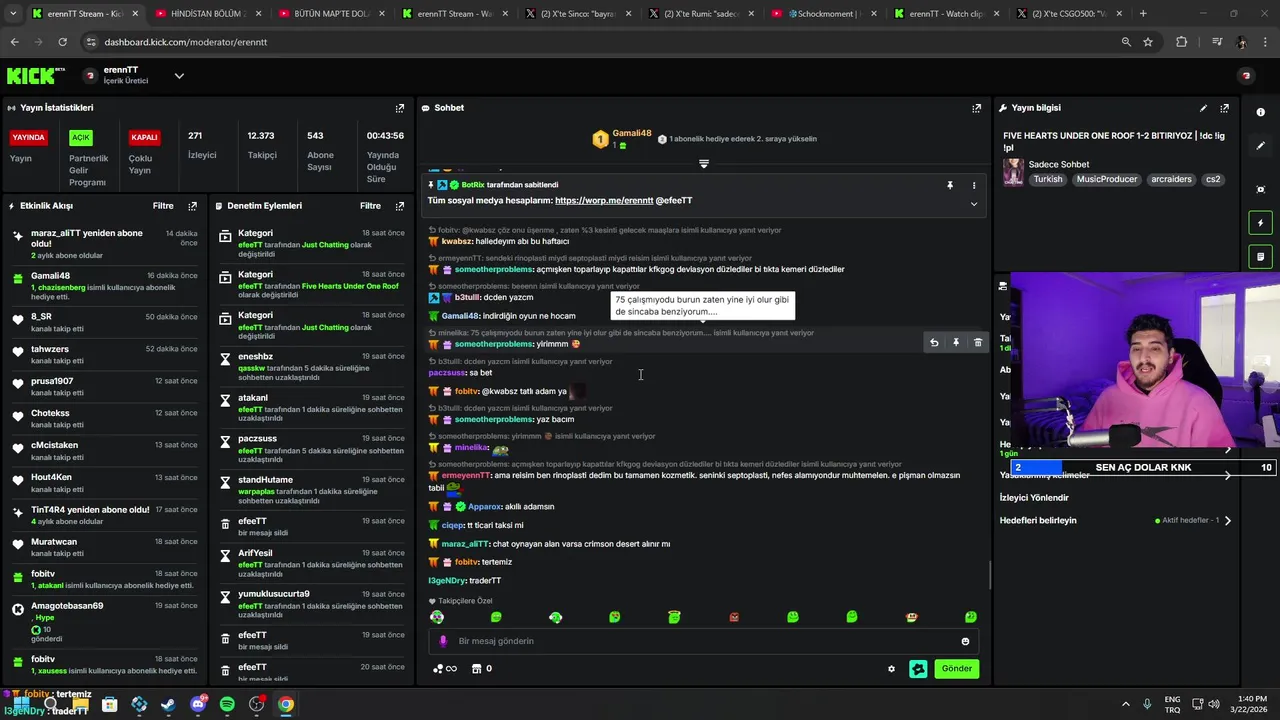Image resolution: width=1280 pixels, height=720 pixels.
Task: Pop out the Yayın İstatistikleri panel
Action: point(400,108)
